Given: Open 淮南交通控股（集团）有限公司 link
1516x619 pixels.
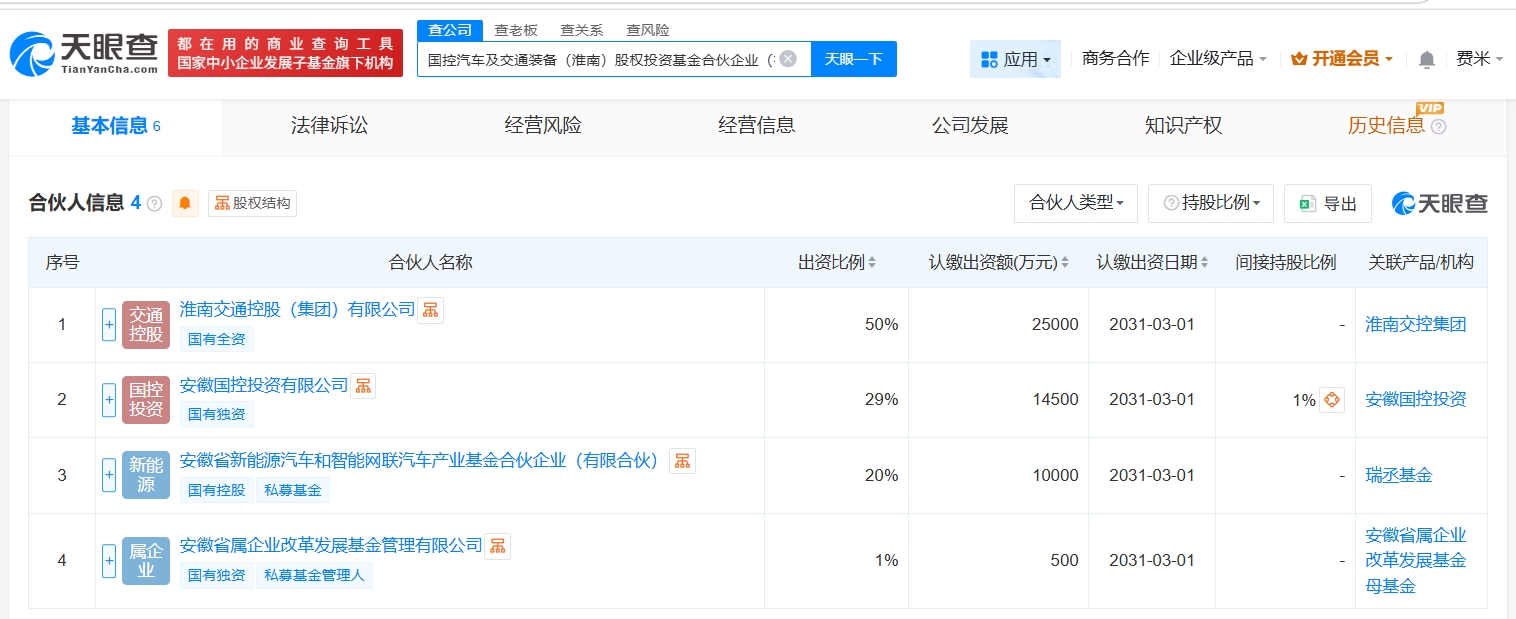Looking at the screenshot, I should click(x=297, y=310).
